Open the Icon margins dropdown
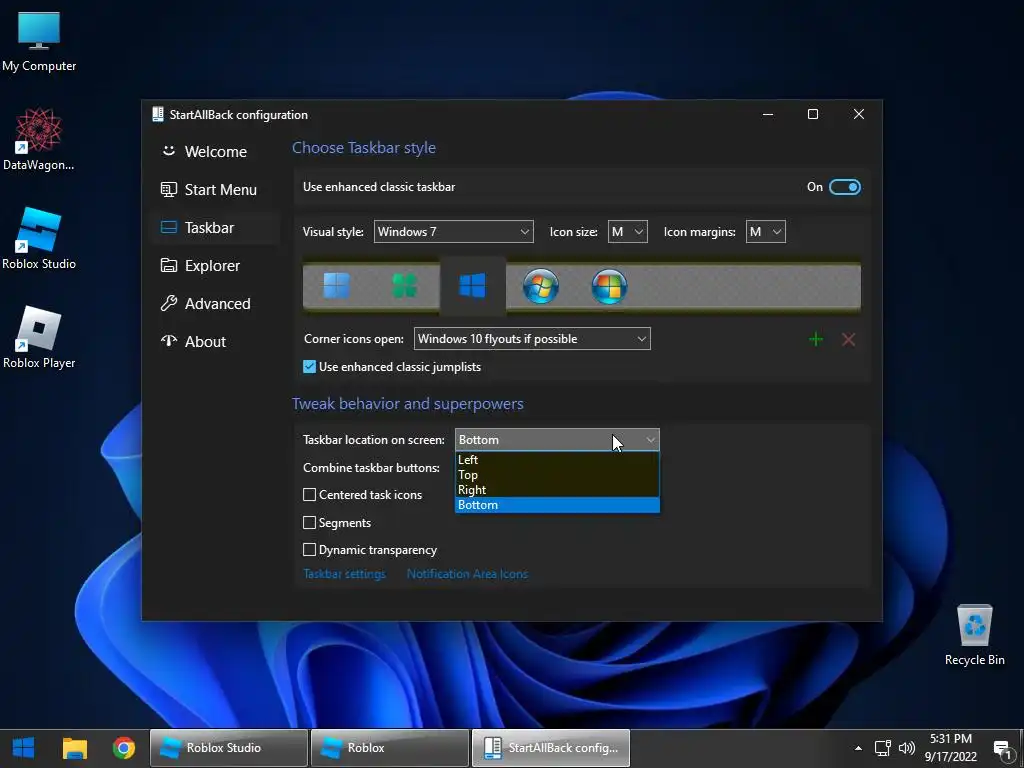 [x=765, y=232]
